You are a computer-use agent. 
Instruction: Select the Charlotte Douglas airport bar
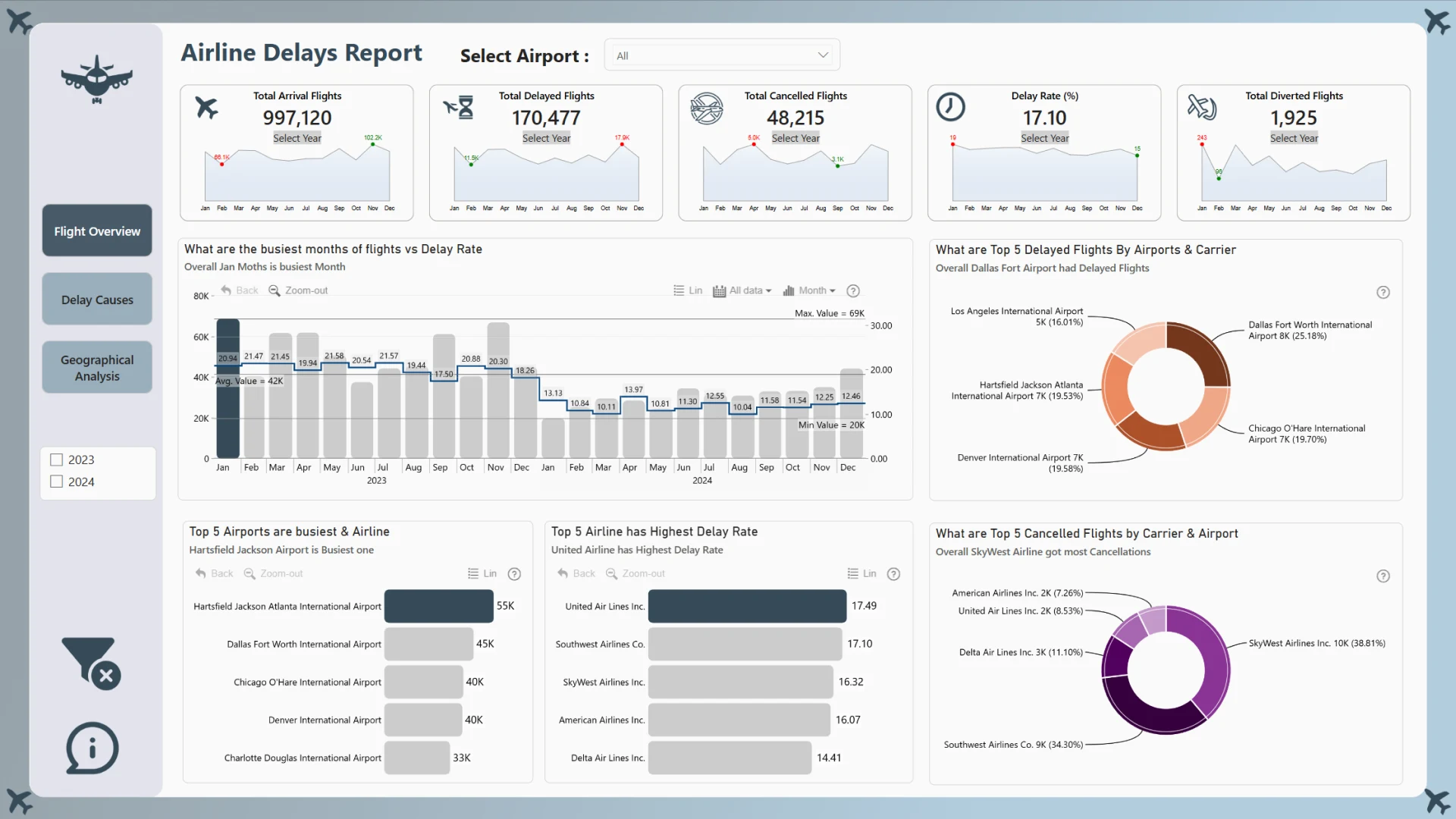417,758
